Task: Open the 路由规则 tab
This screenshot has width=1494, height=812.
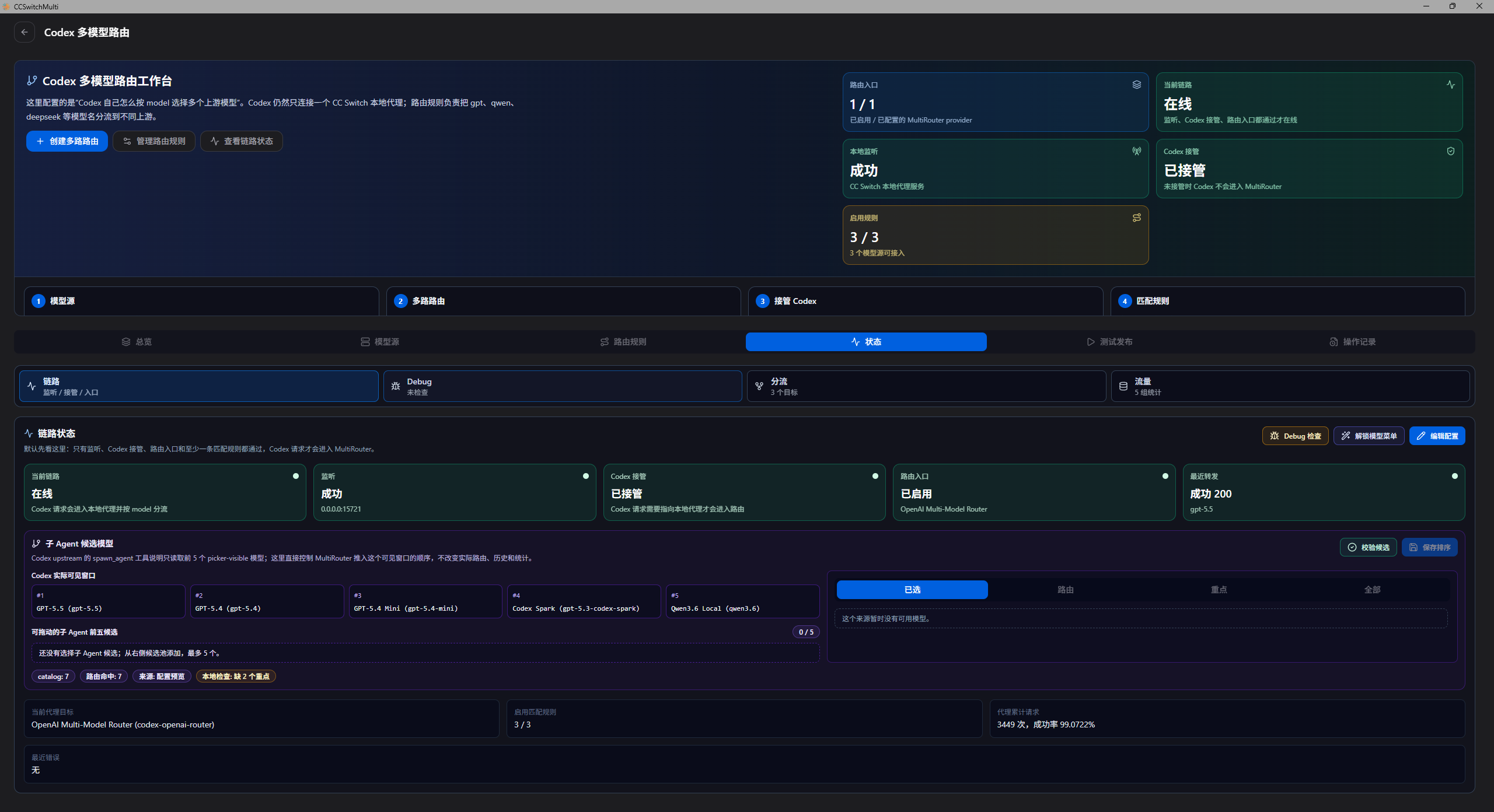Action: click(x=623, y=342)
